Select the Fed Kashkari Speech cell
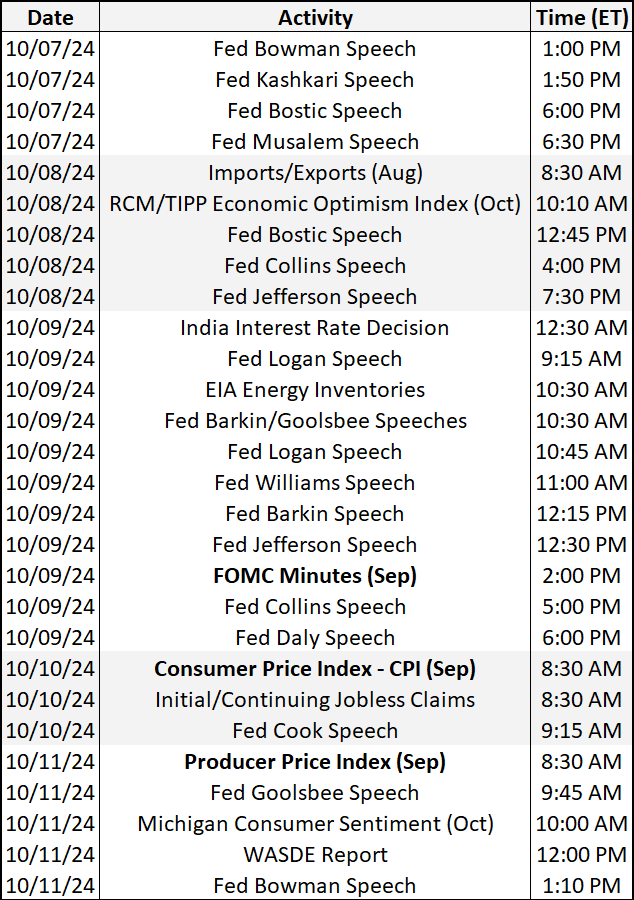This screenshot has height=900, width=634. click(315, 80)
